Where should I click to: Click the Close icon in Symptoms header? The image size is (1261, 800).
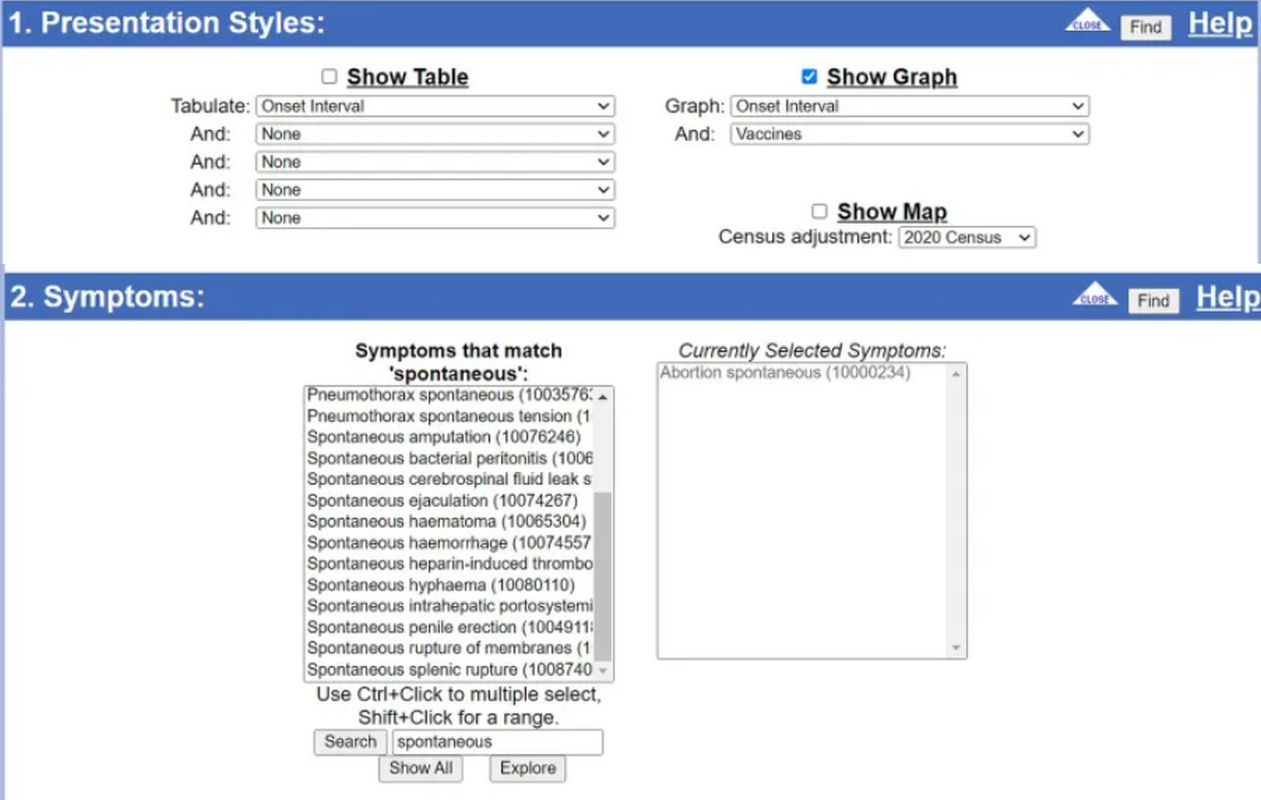pos(1094,296)
